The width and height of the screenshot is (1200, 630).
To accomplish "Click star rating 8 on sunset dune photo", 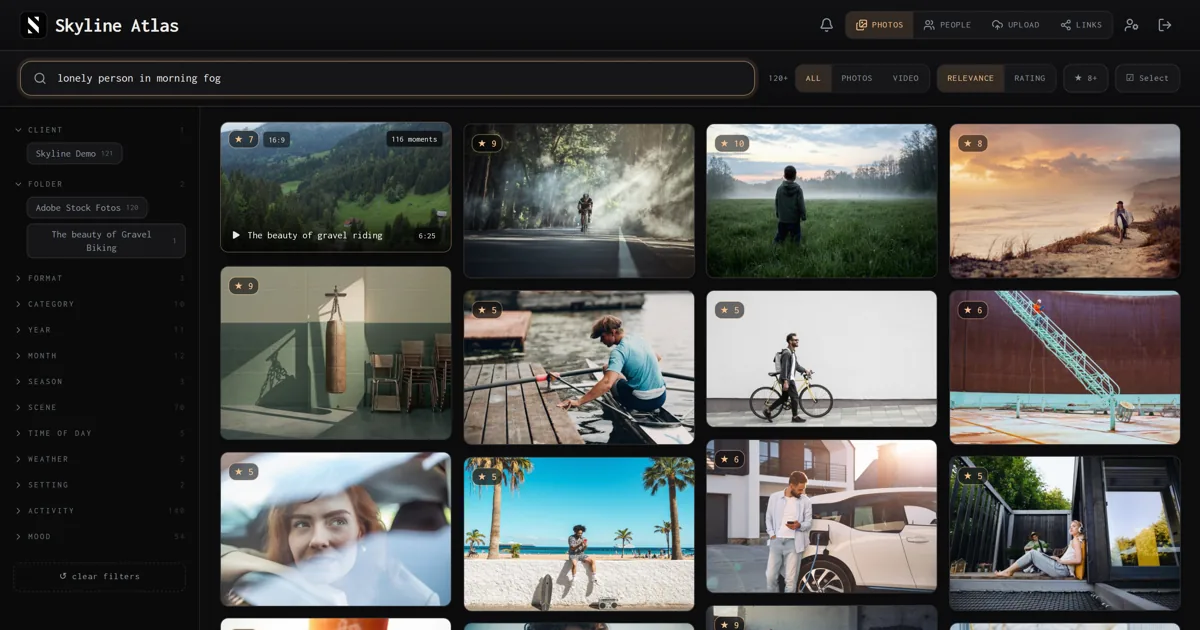I will coord(973,143).
